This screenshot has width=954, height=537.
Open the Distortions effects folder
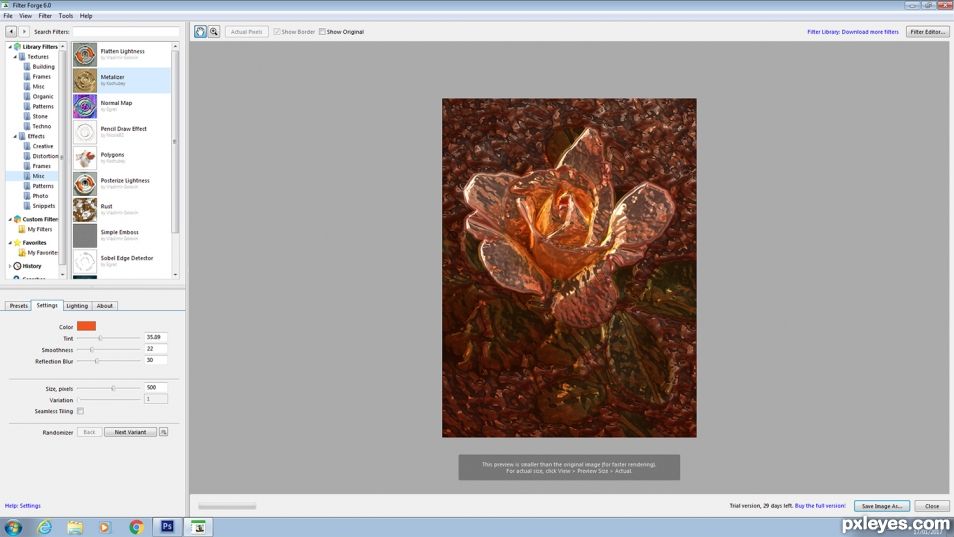tap(41, 156)
